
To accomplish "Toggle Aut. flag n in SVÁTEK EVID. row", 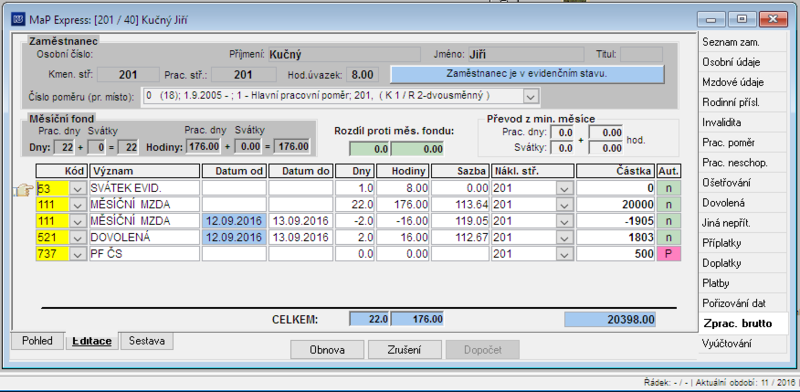I will [669, 188].
